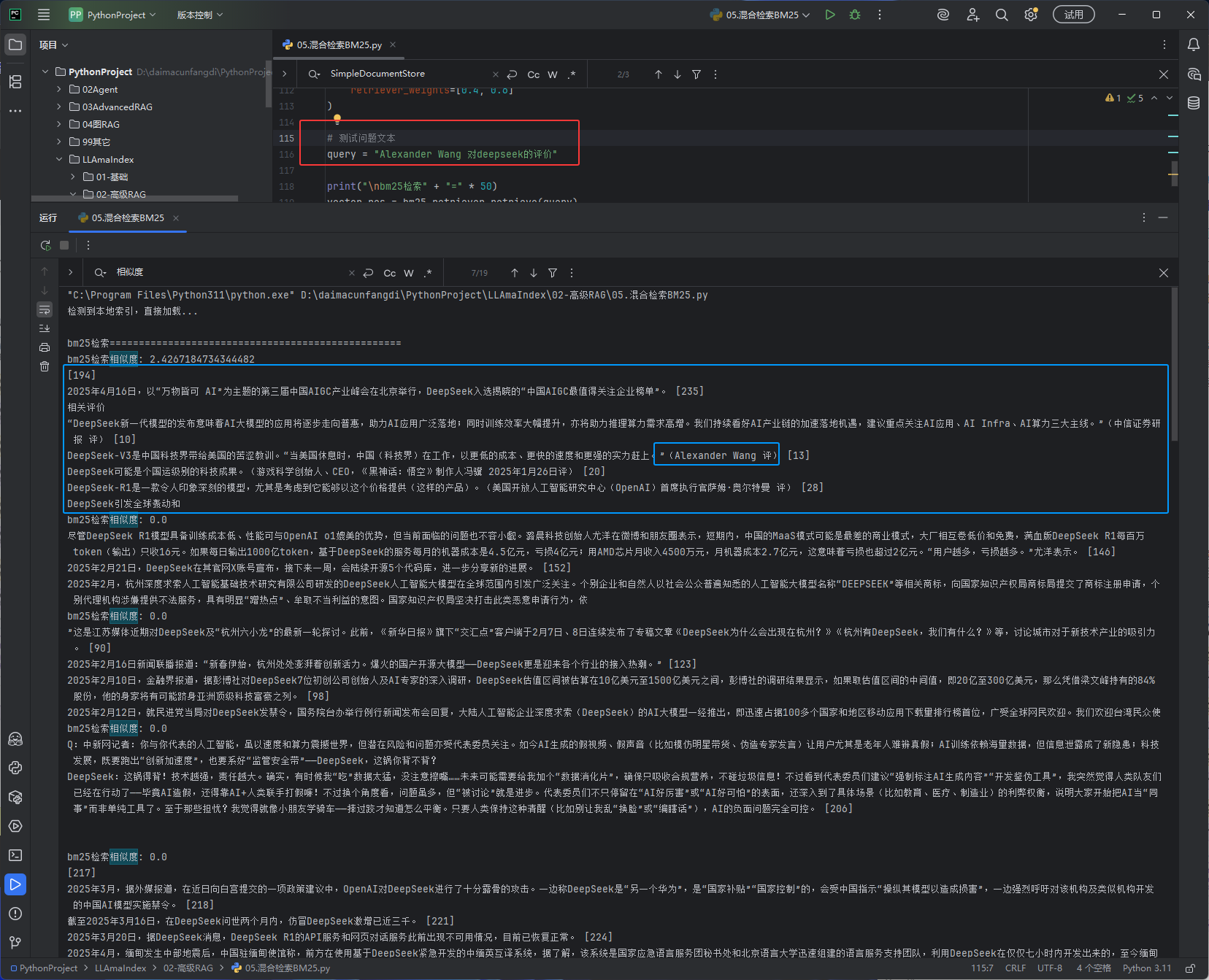Select the 运行 panel label
Screen dimensions: 1209x980
click(x=48, y=218)
